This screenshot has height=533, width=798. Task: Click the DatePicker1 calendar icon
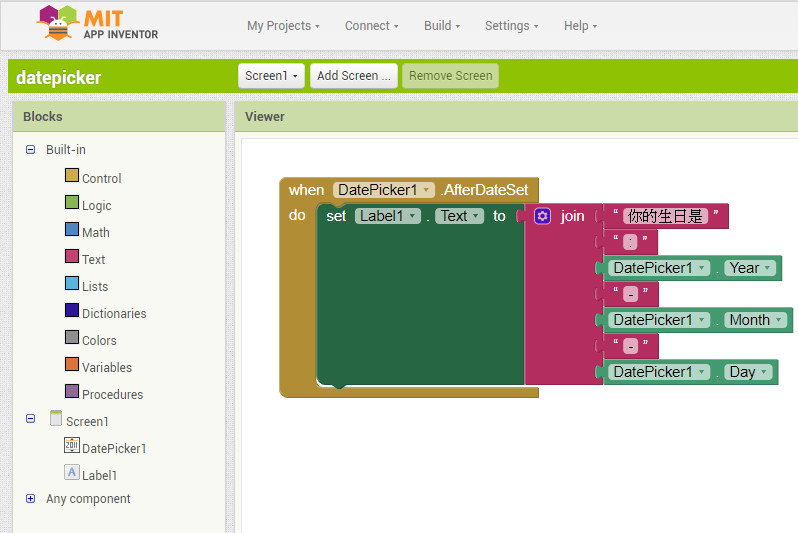tap(72, 445)
